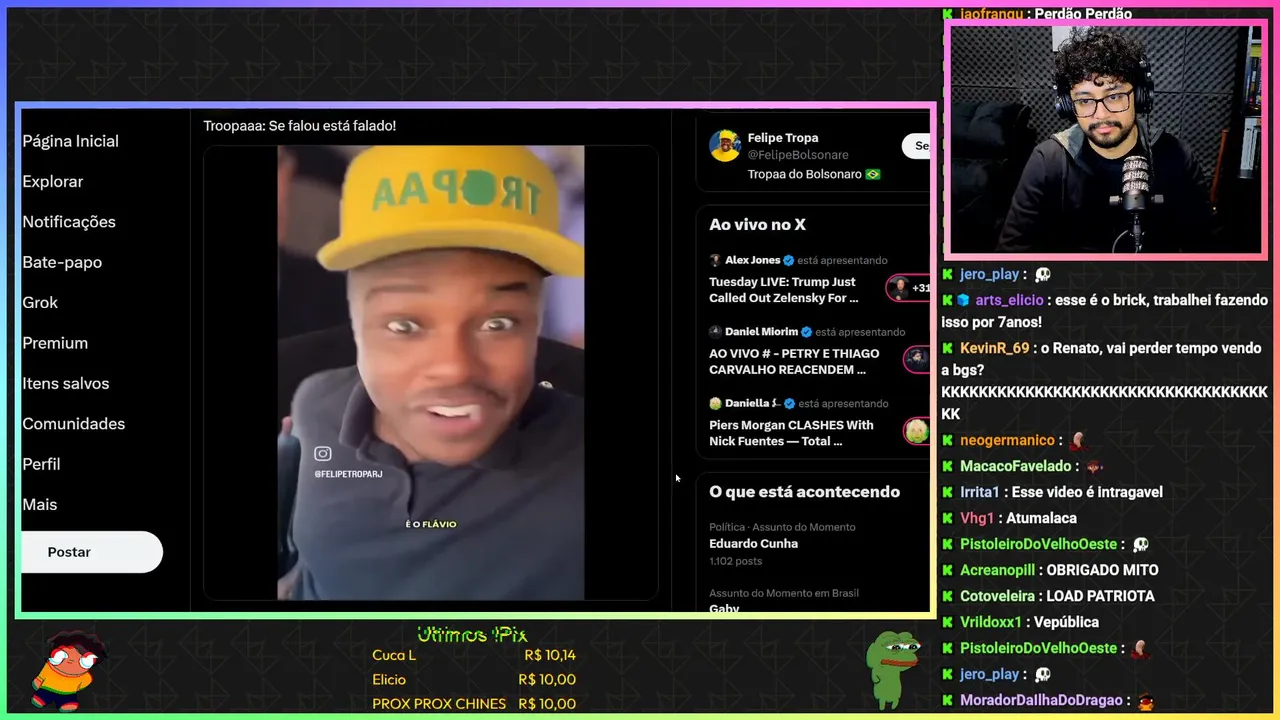The image size is (1280, 720).
Task: Open Bate-papo messages
Action: [x=62, y=262]
